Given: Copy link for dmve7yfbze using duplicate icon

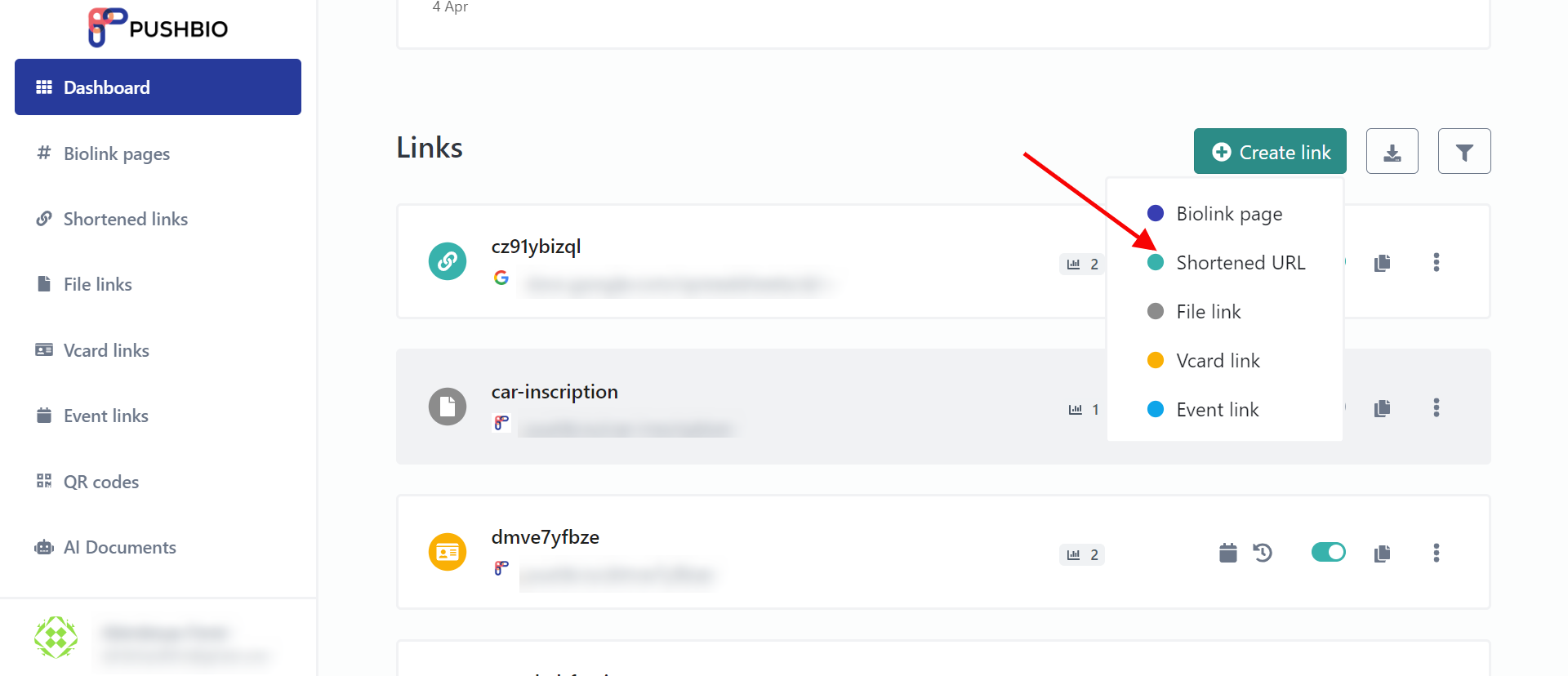Looking at the screenshot, I should pyautogui.click(x=1383, y=554).
